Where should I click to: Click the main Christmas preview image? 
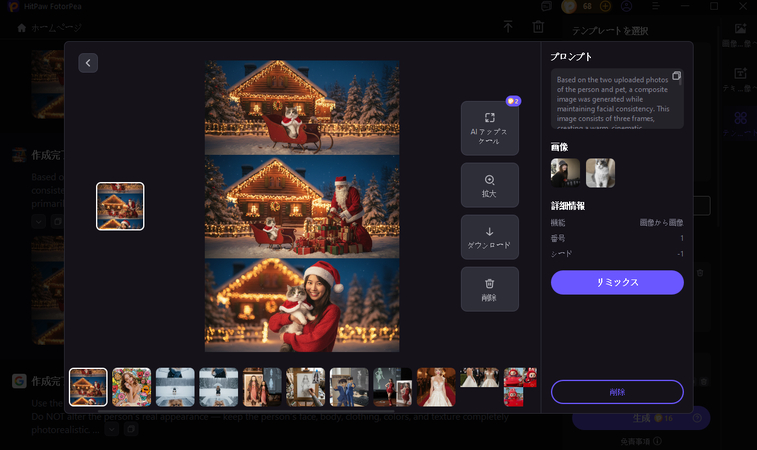point(302,206)
